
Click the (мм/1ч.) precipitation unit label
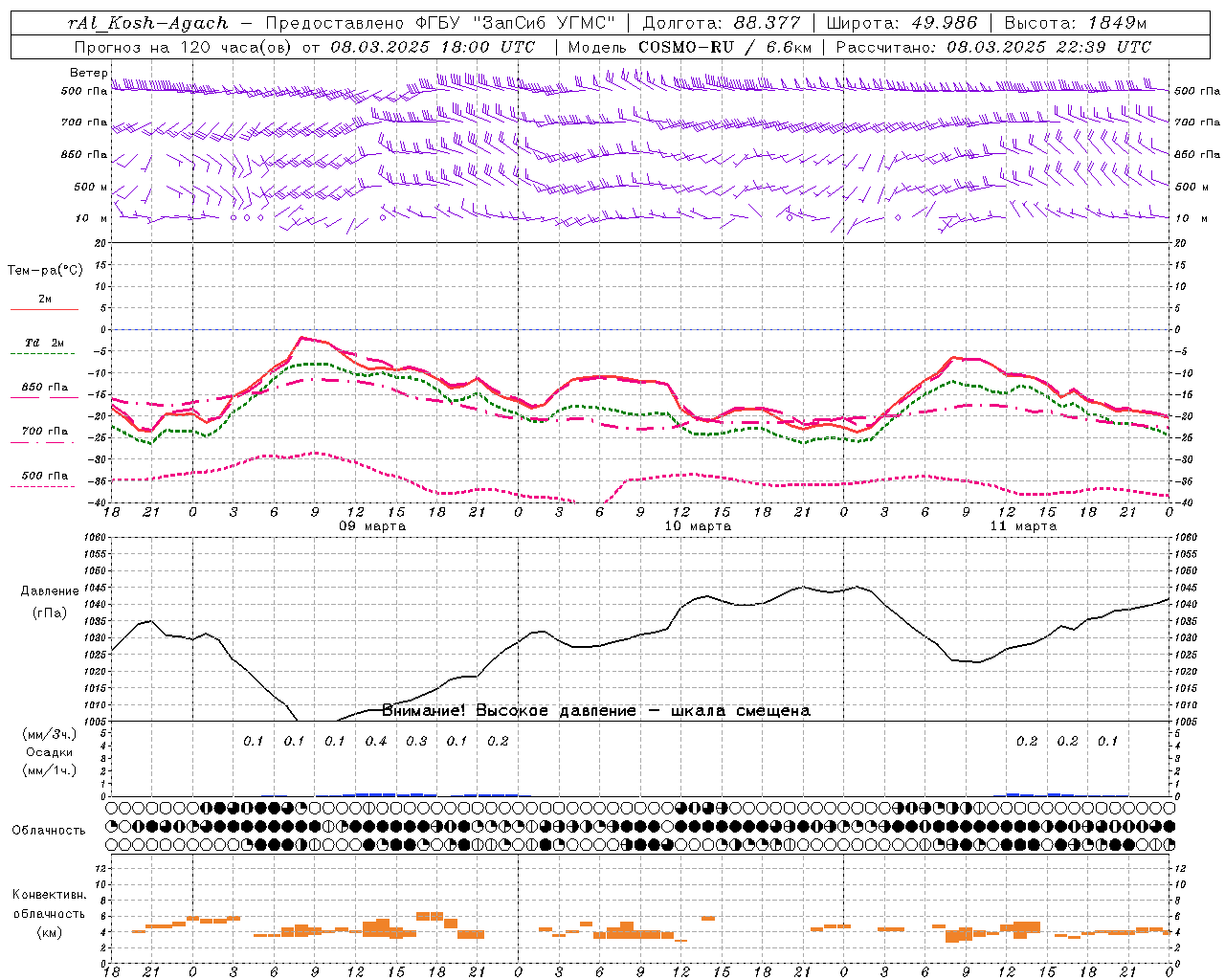pos(50,770)
